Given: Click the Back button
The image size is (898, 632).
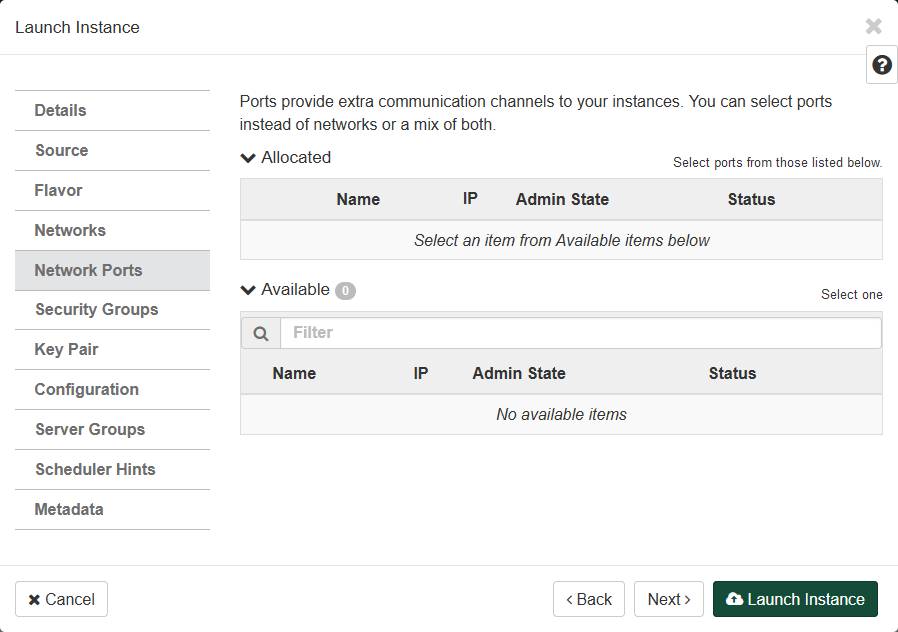Looking at the screenshot, I should [x=588, y=599].
